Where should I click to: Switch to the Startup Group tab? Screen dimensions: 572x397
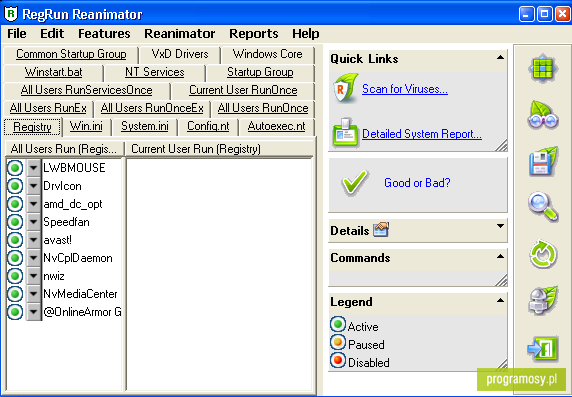coord(260,72)
